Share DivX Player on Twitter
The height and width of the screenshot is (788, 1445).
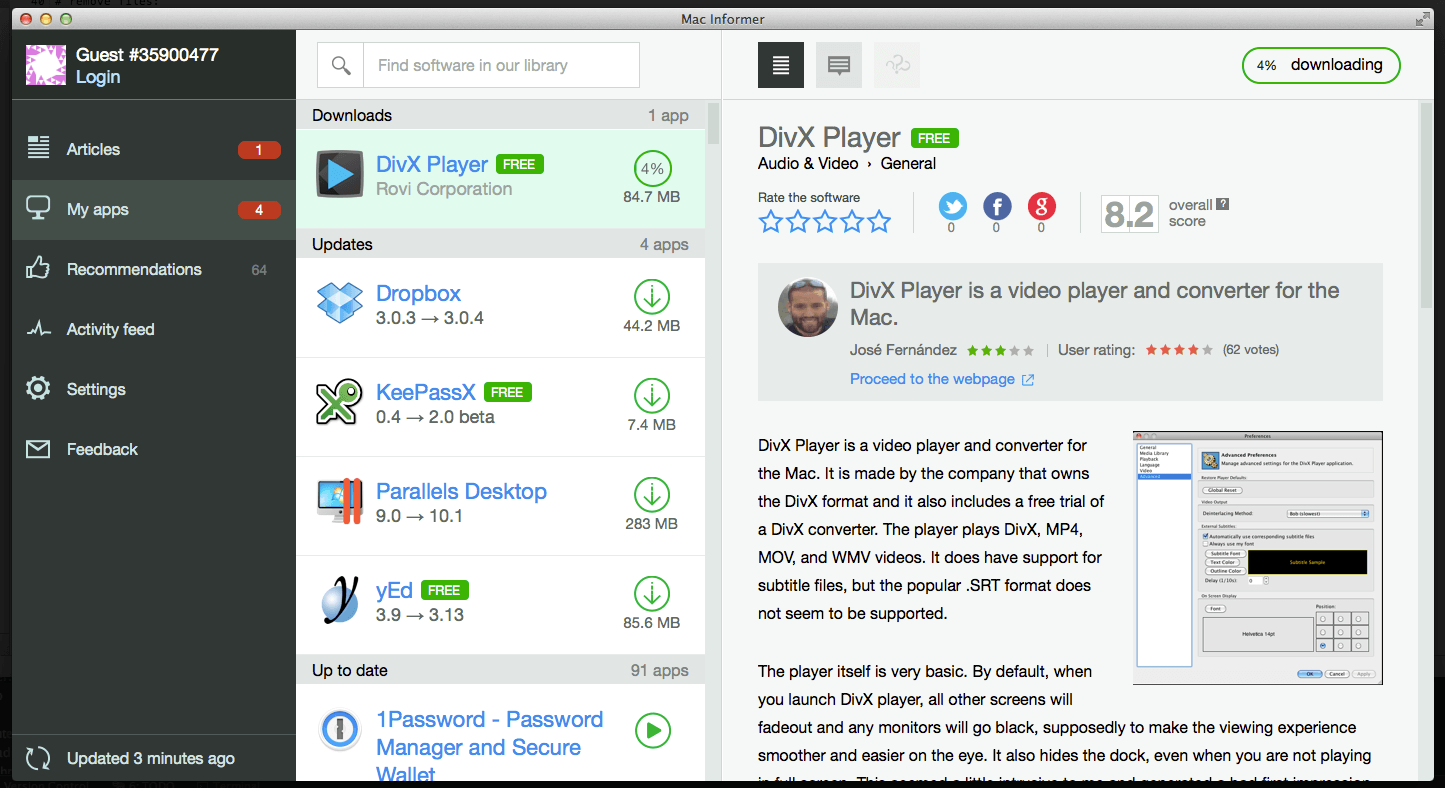pyautogui.click(x=952, y=207)
